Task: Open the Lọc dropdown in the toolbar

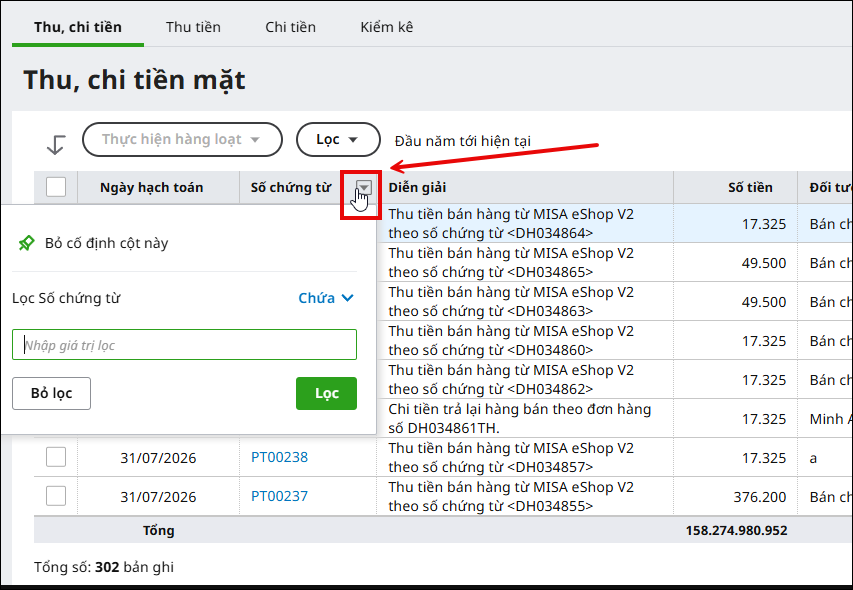Action: coord(338,140)
